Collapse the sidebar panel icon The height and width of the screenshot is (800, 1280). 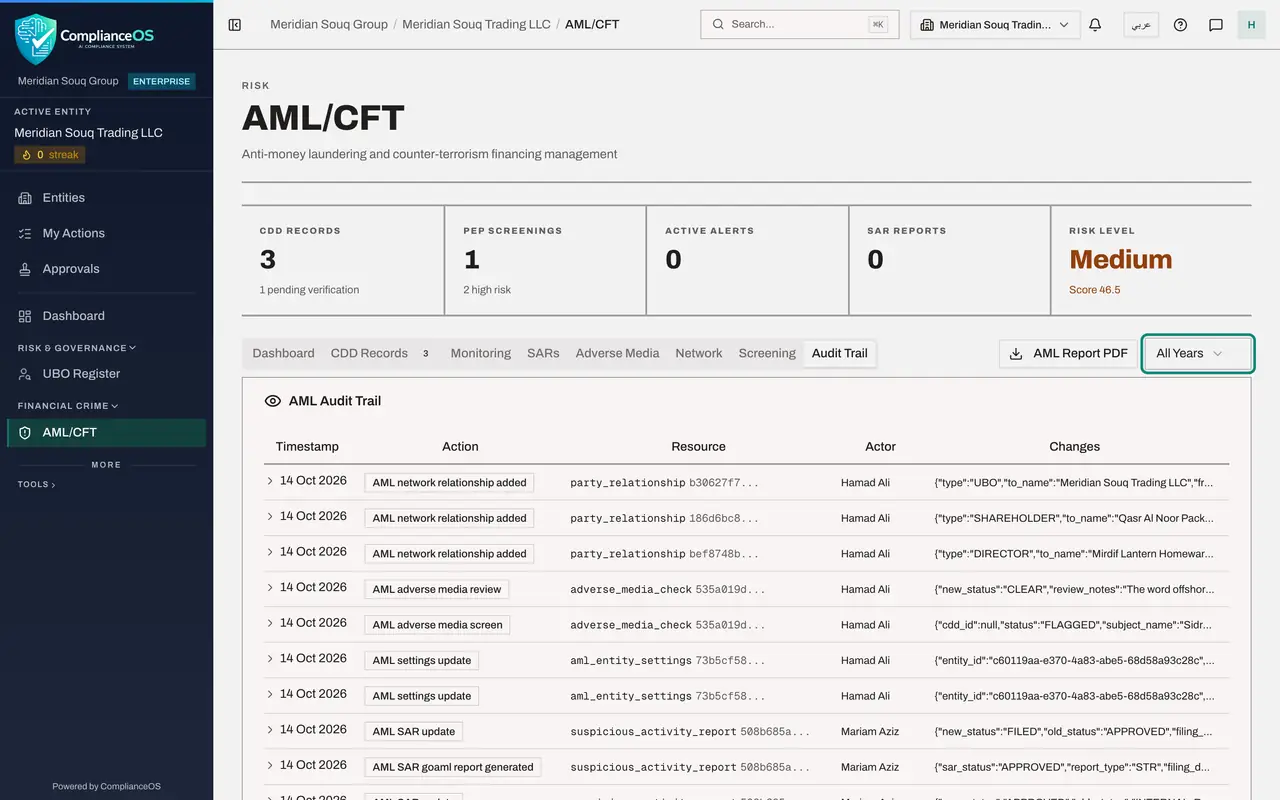(x=235, y=24)
